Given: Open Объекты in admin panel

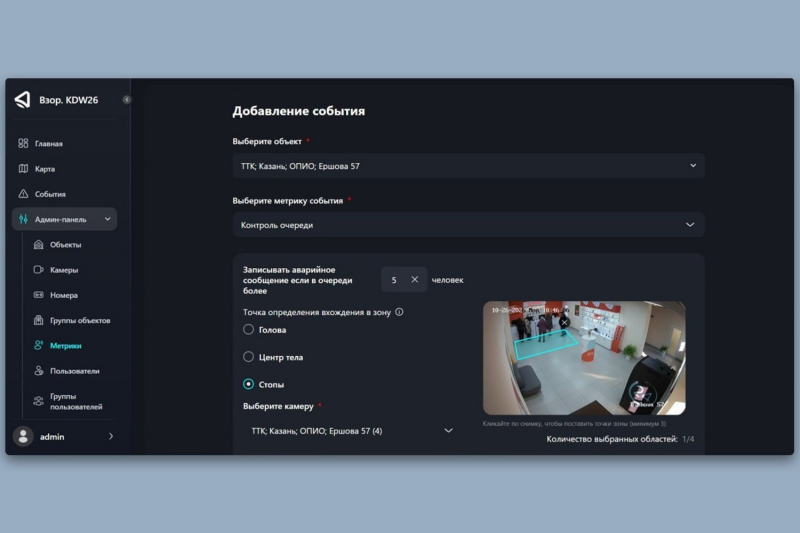Looking at the screenshot, I should (x=65, y=245).
